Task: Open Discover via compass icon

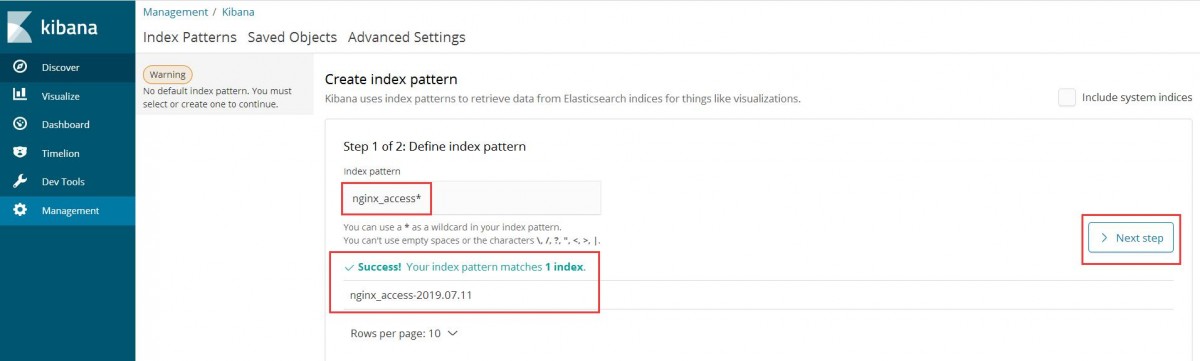Action: [x=20, y=67]
